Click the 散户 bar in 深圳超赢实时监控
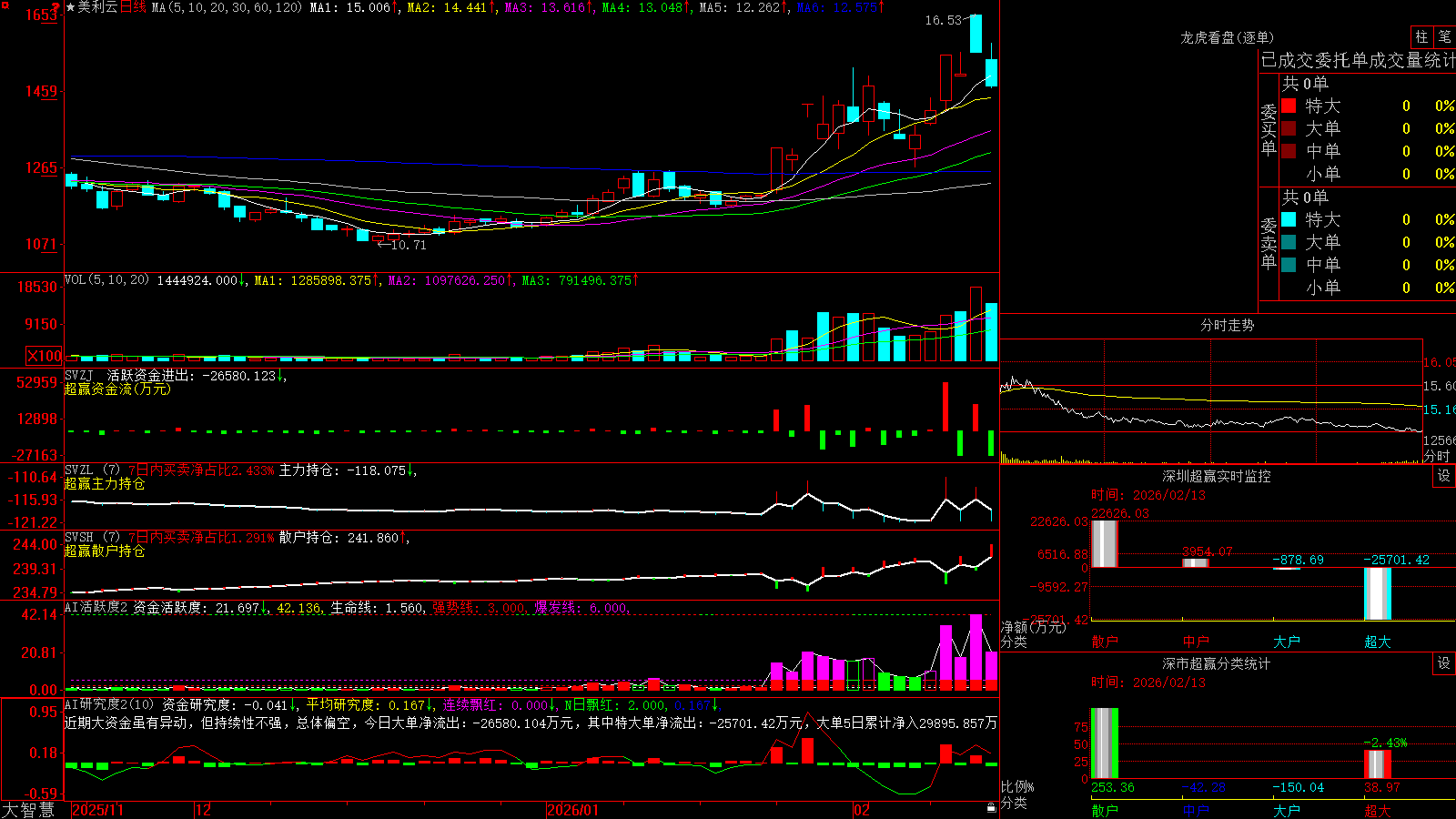Screen dimensions: 1456x819 pyautogui.click(x=1105, y=543)
